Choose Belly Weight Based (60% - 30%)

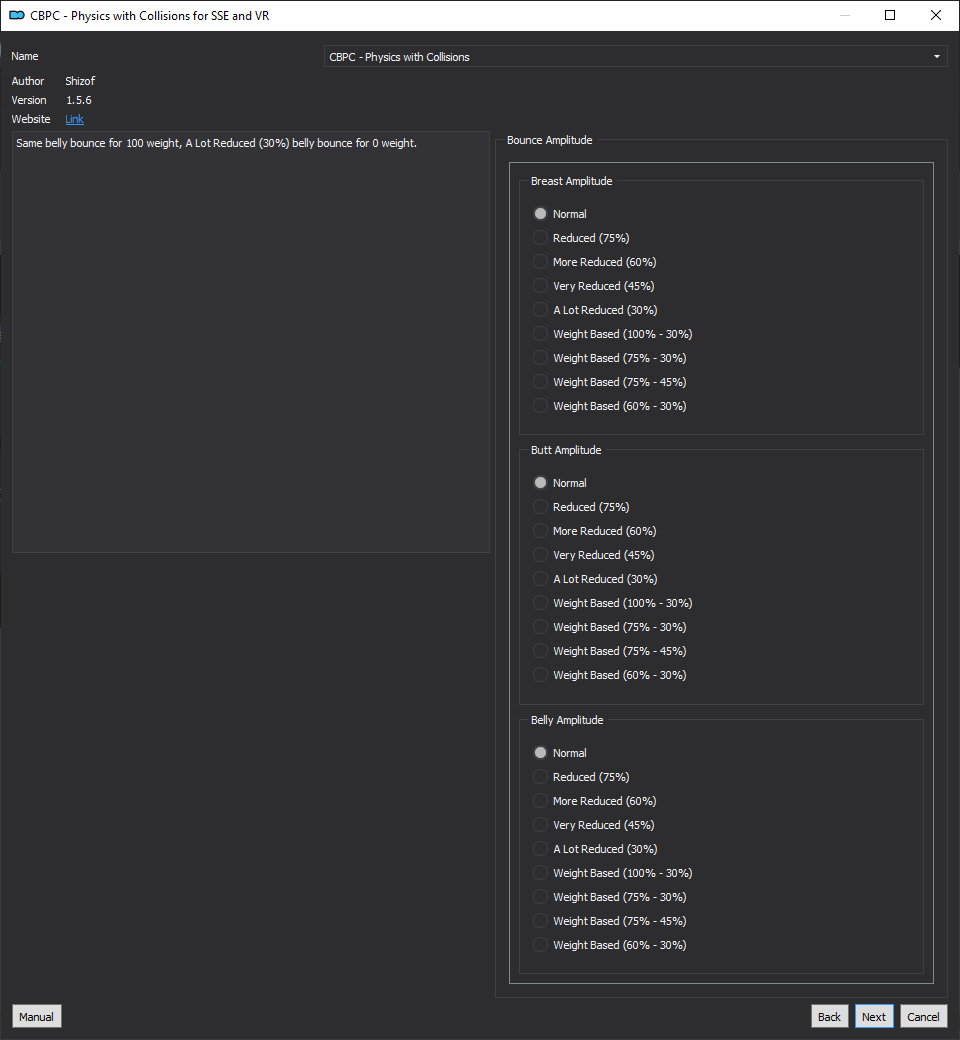point(610,945)
